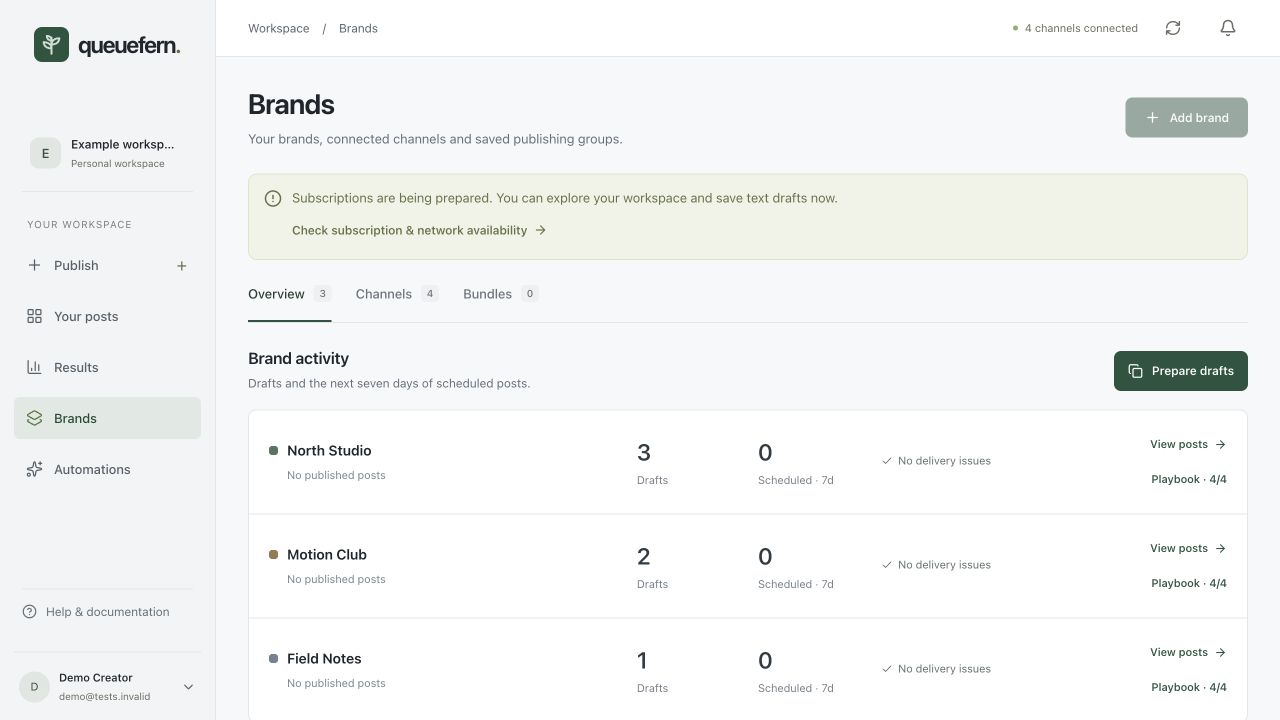Click the Field Notes color dot

[273, 659]
